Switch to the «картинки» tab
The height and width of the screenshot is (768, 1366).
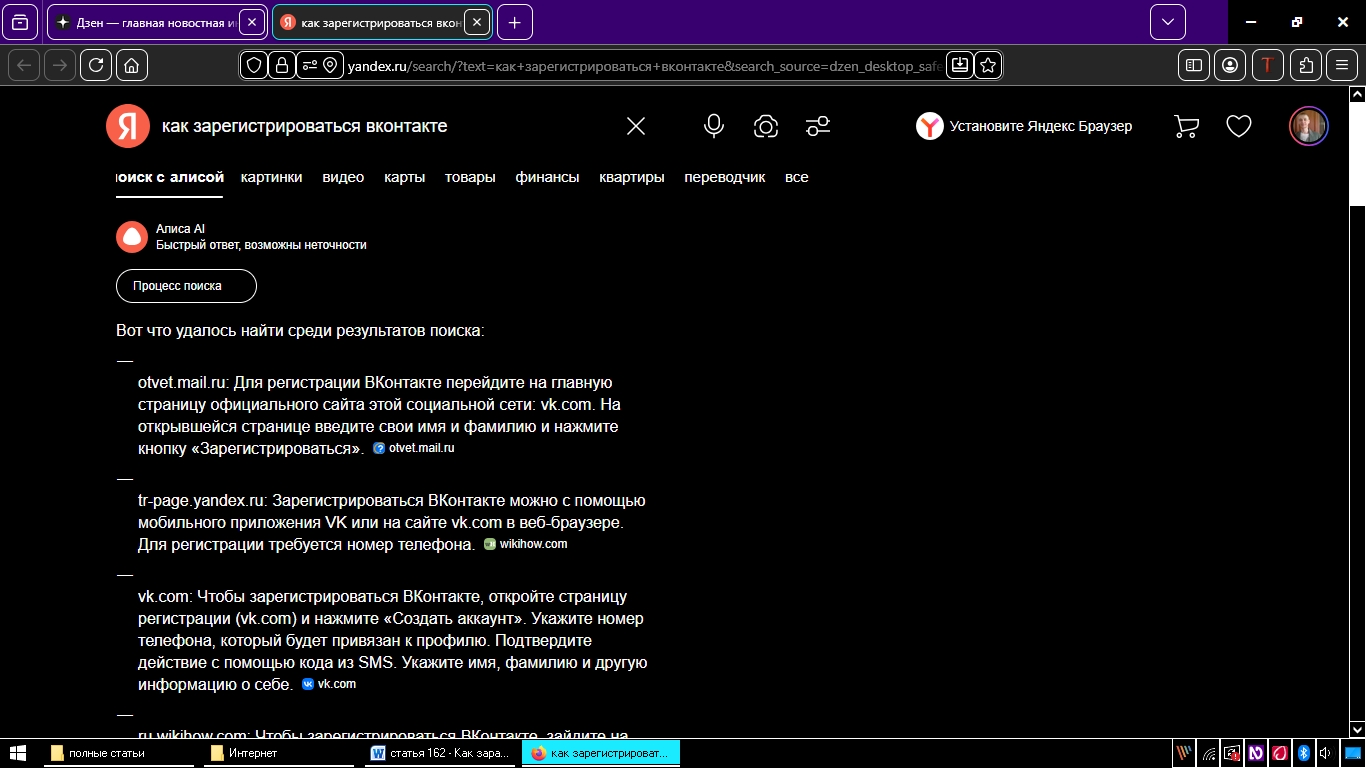pyautogui.click(x=271, y=177)
